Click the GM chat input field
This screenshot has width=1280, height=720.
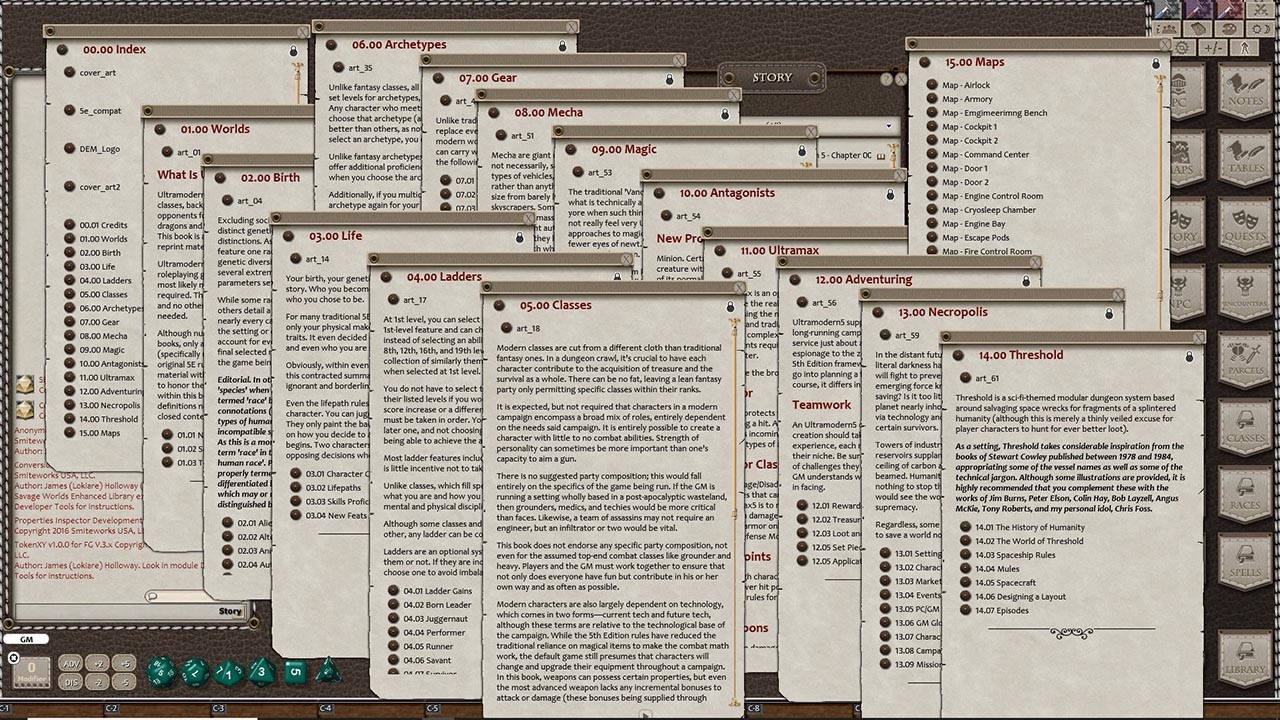click(x=28, y=638)
